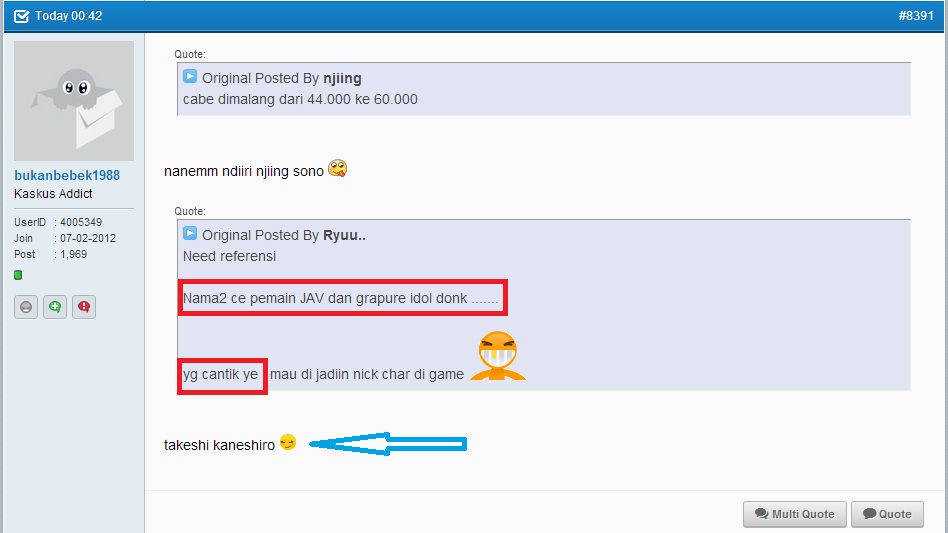Click the green reputation bar indicator
This screenshot has height=533, width=948.
coord(18,275)
